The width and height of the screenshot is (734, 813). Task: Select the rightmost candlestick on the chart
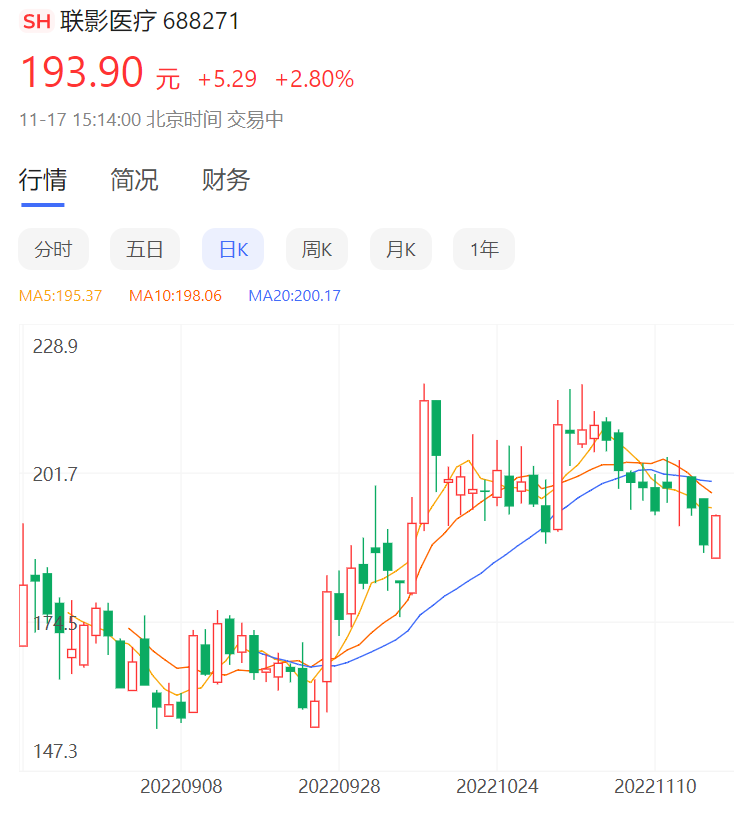716,537
